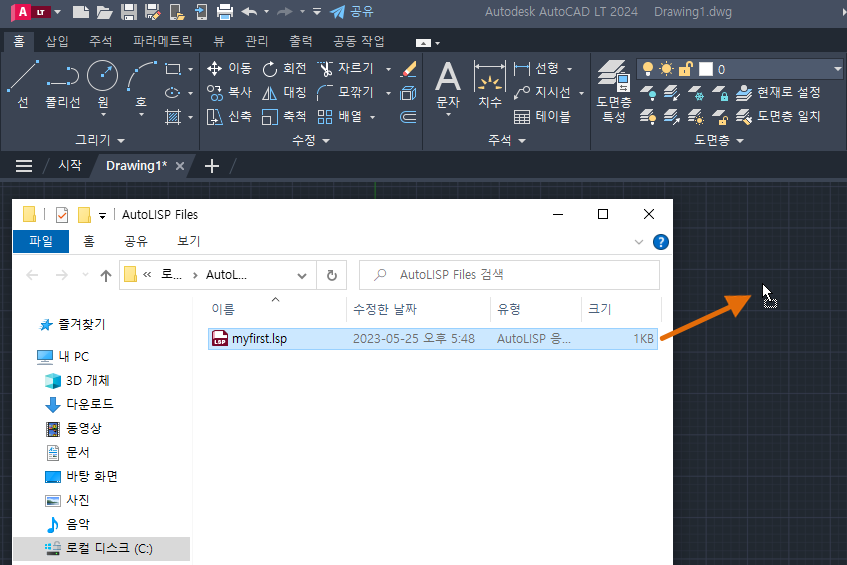Click the layer 0 white color swatch
The image size is (847, 565).
pyautogui.click(x=706, y=69)
